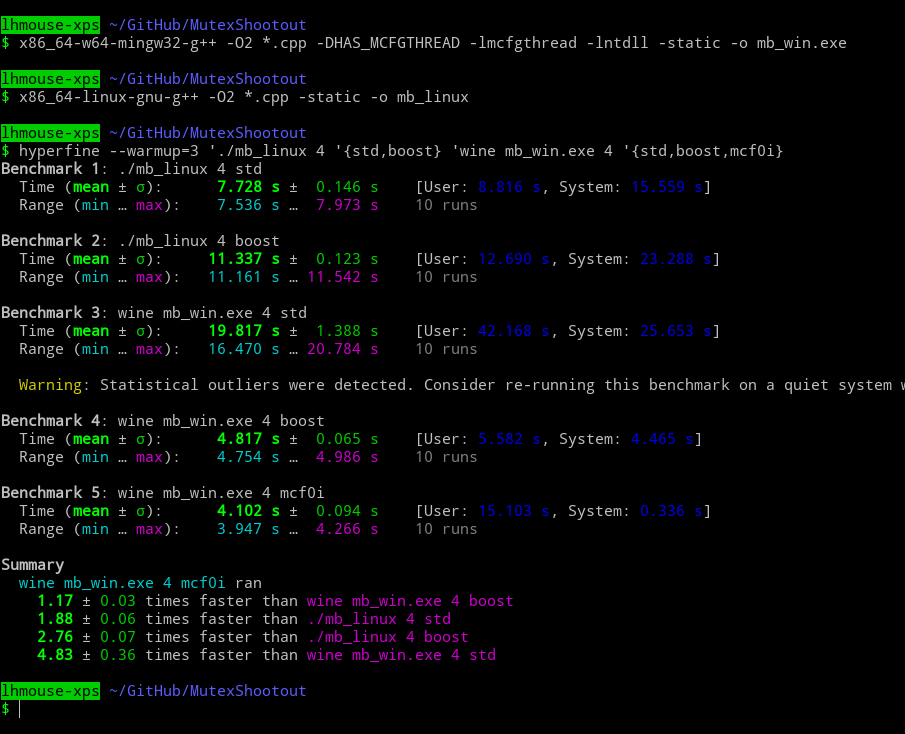Screen dimensions: 905x734
Task: Click the maximum value 11.542 s
Action: coord(343,277)
